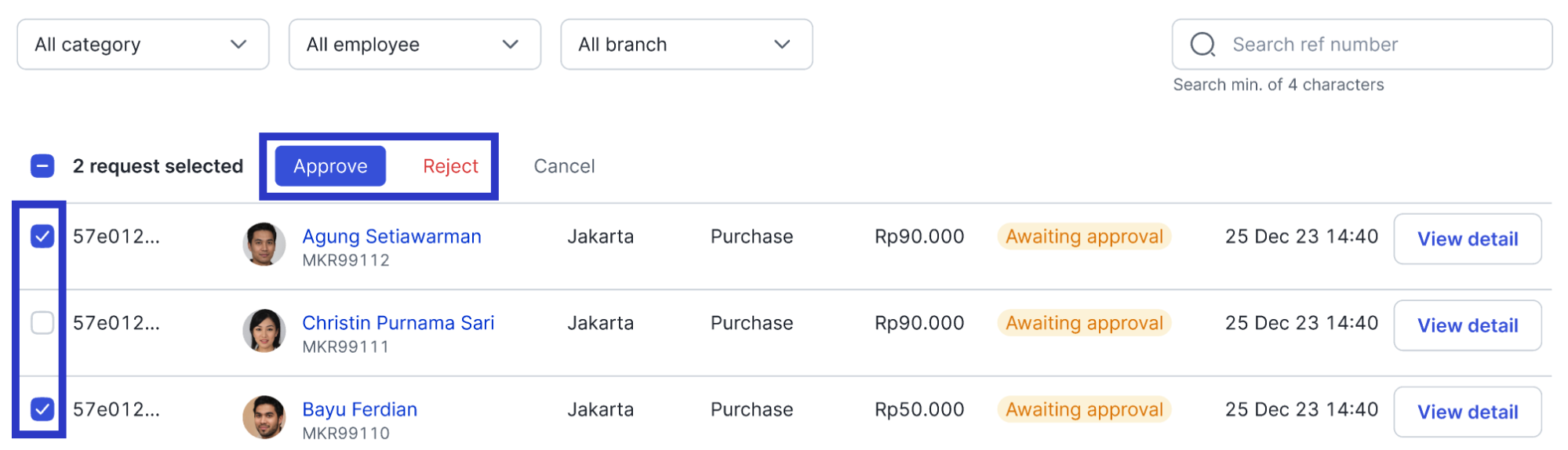Uncheck Bayu Ferdian's request checkbox
This screenshot has width=1568, height=450.
(x=42, y=408)
